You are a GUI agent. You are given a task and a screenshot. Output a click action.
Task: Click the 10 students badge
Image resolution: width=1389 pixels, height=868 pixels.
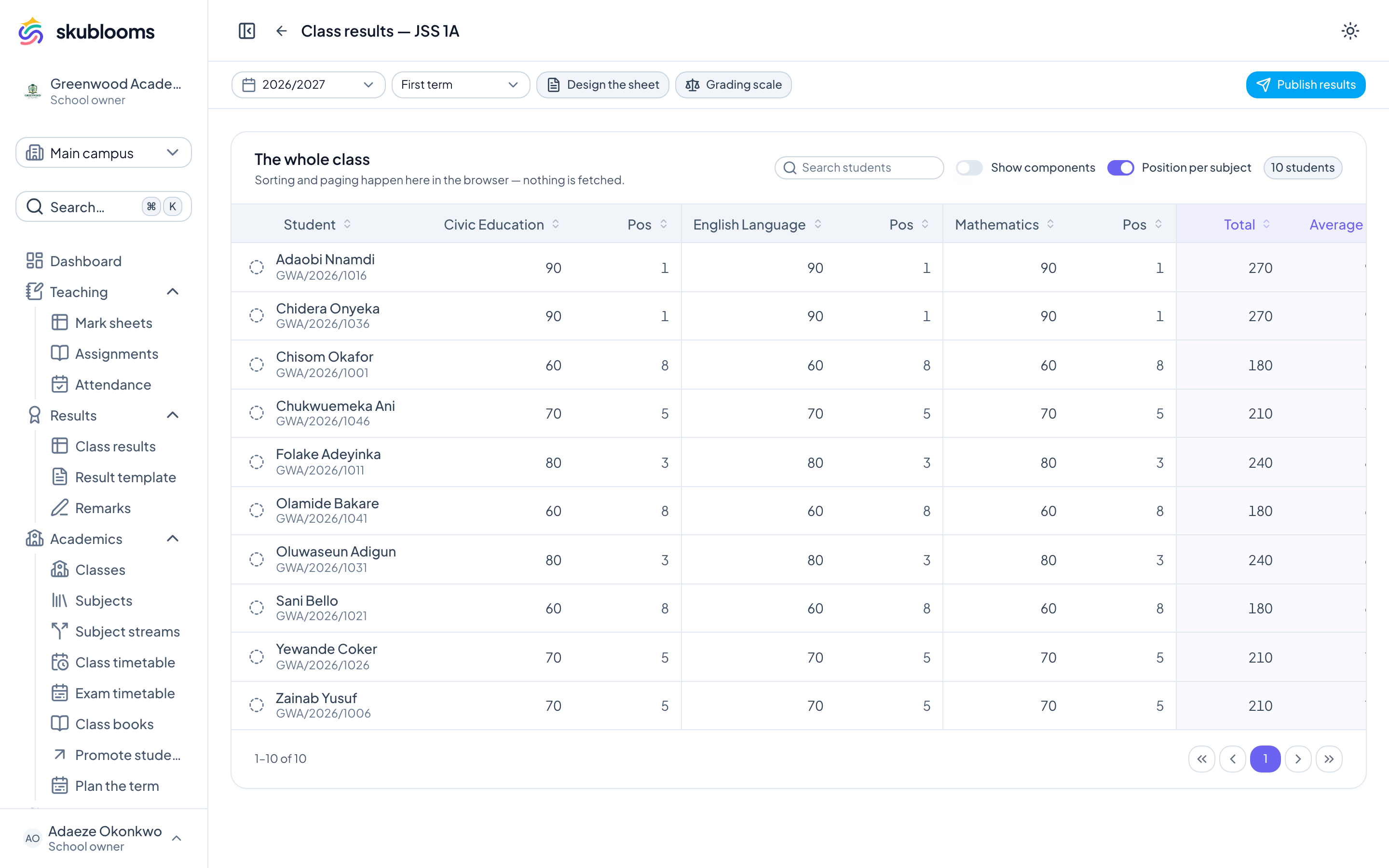1302,168
